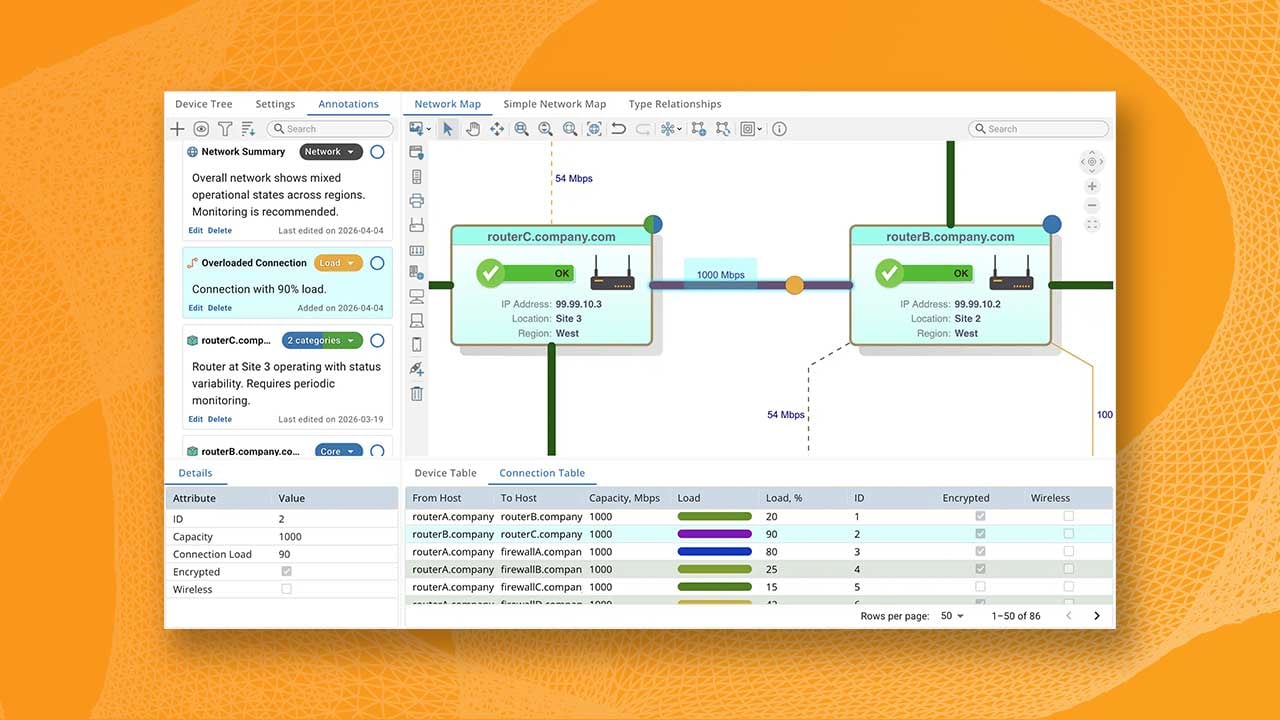The width and height of the screenshot is (1280, 720).
Task: Select the four-arrow move tool
Action: pyautogui.click(x=497, y=129)
